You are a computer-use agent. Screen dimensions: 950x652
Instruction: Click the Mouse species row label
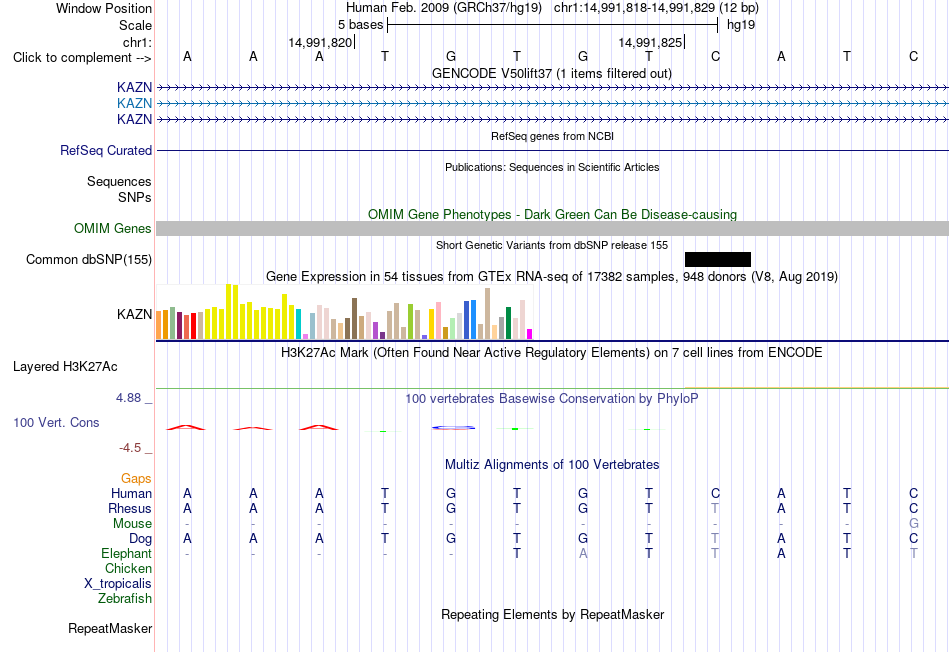pyautogui.click(x=132, y=524)
